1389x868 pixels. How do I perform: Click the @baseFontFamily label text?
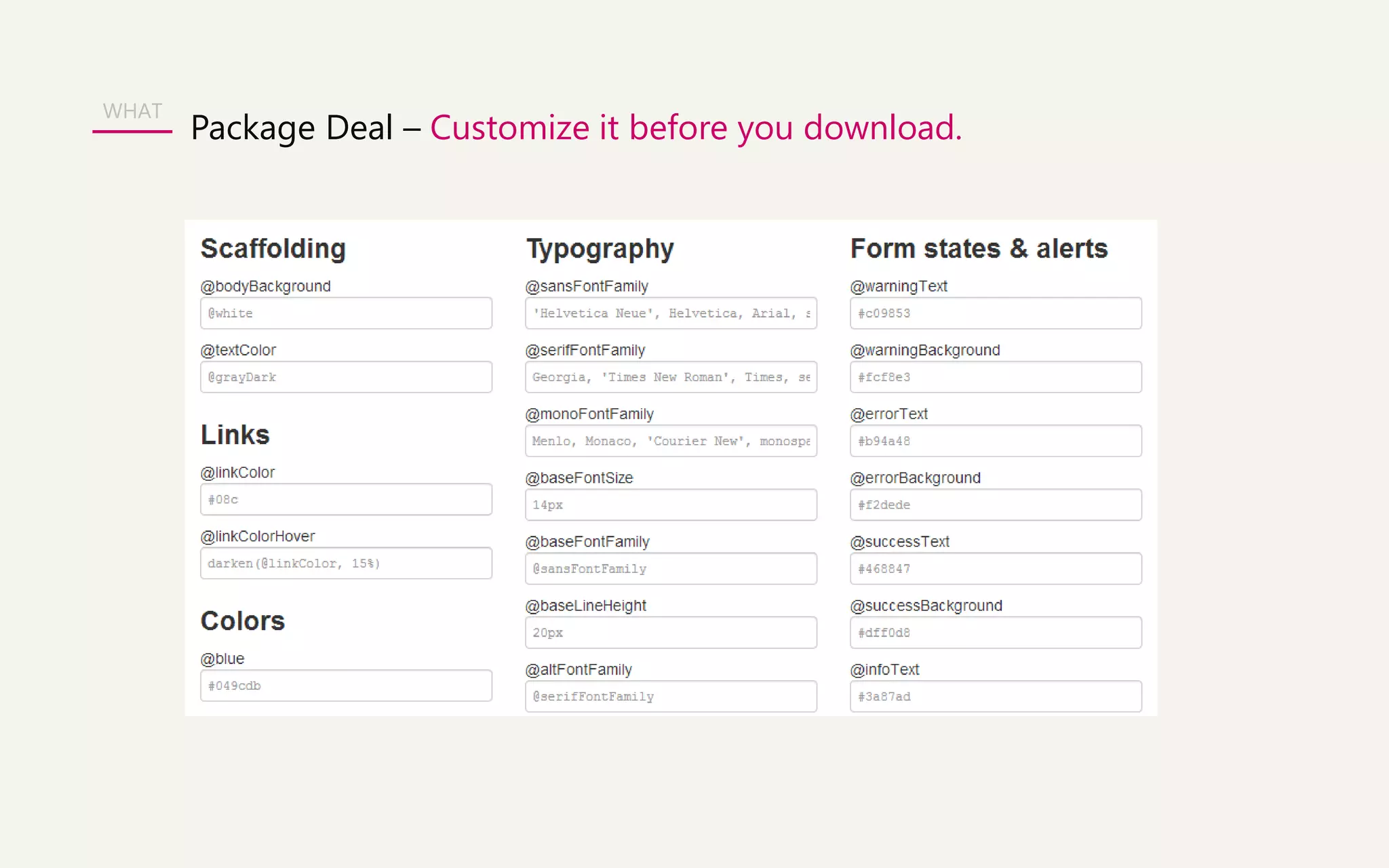point(587,542)
